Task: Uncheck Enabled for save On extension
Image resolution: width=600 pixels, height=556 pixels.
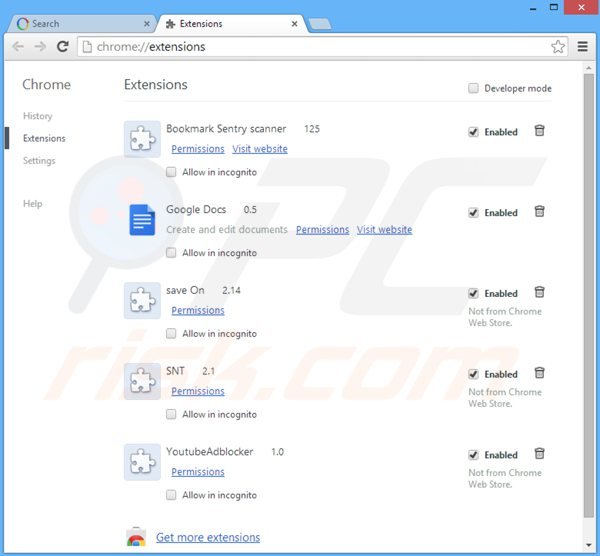Action: click(x=473, y=294)
